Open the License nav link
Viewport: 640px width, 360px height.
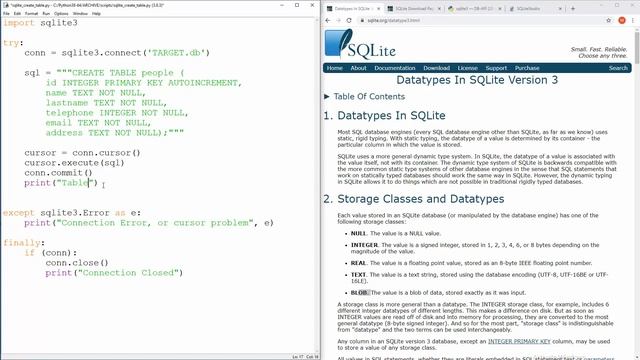tap(467, 68)
